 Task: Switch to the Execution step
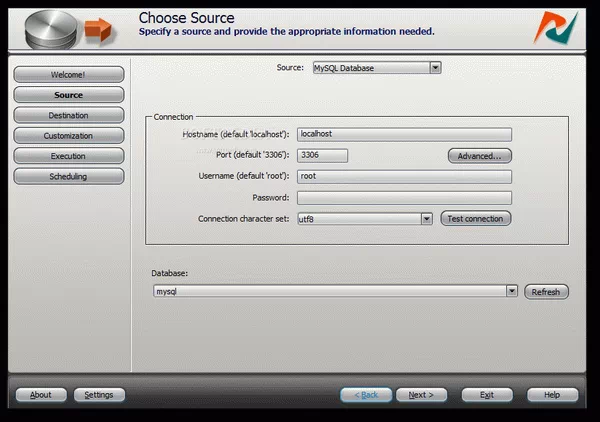[69, 156]
